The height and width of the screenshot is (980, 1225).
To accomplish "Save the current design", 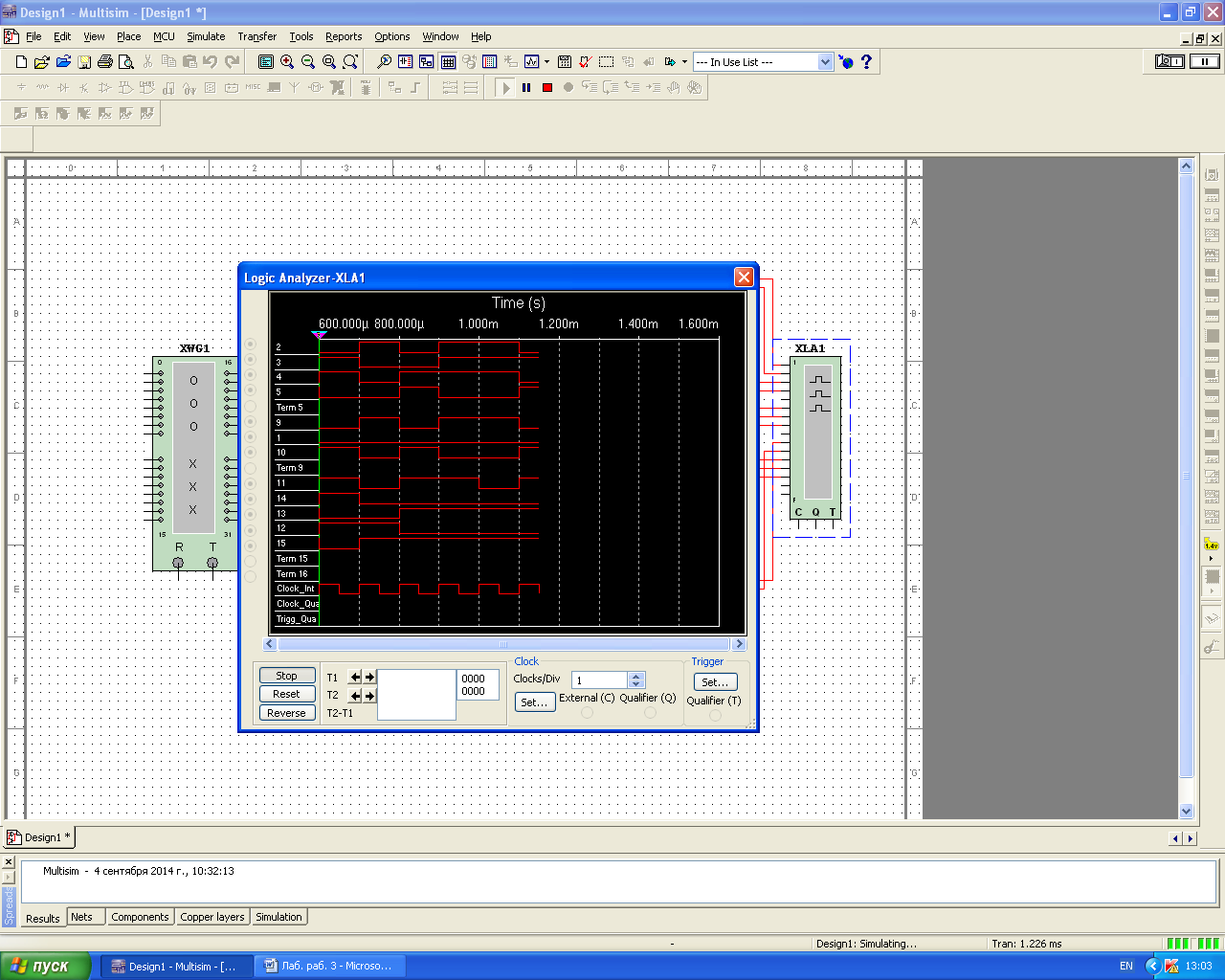I will coord(84,61).
